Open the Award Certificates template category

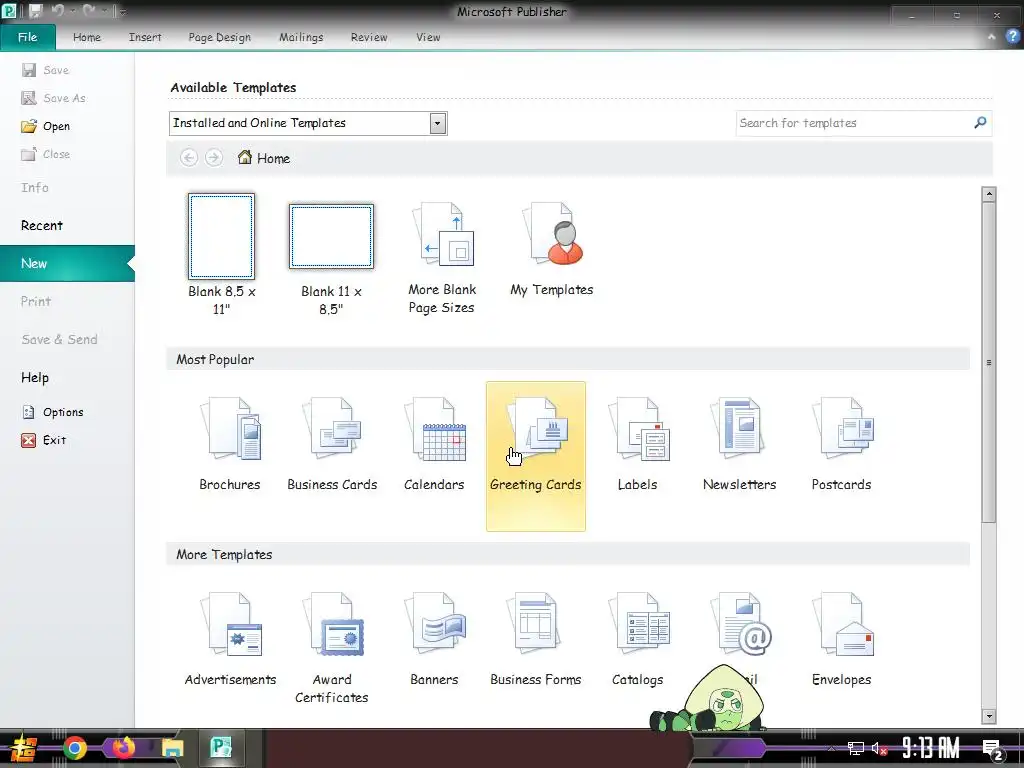point(332,648)
